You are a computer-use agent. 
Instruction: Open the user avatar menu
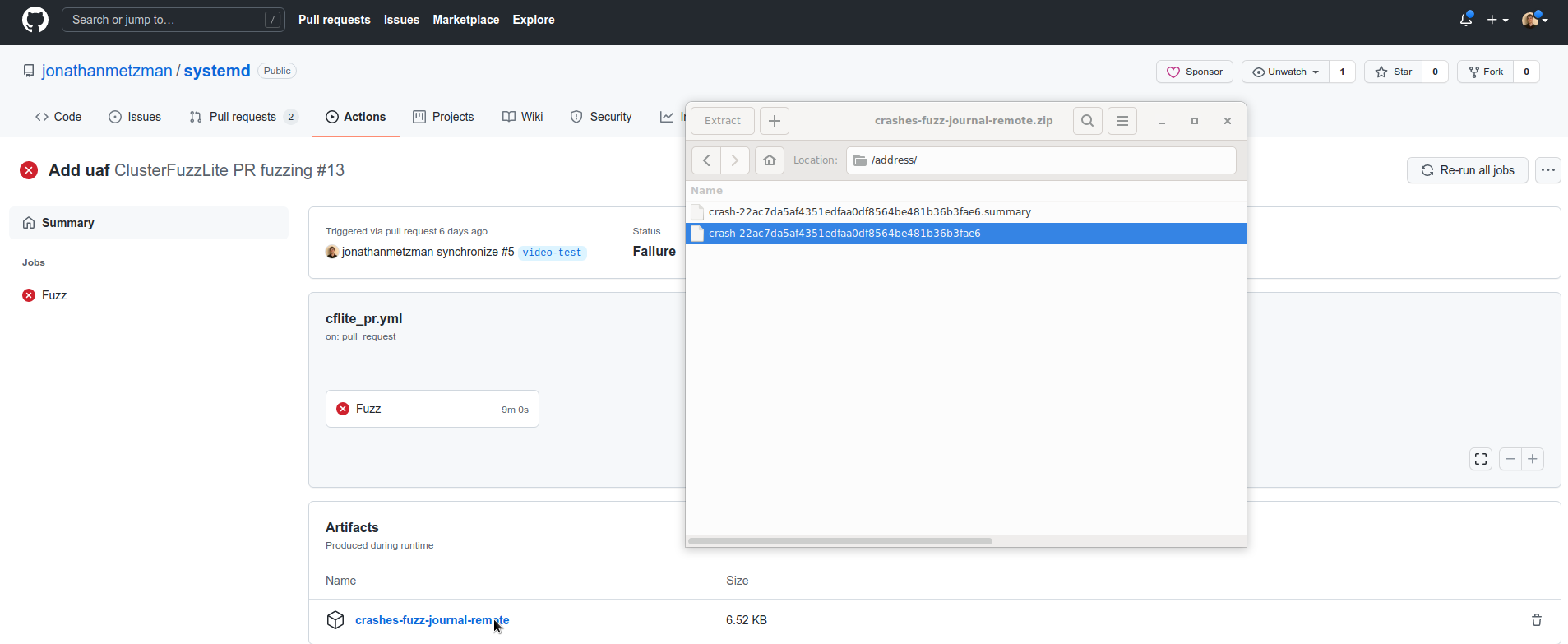click(x=1534, y=20)
